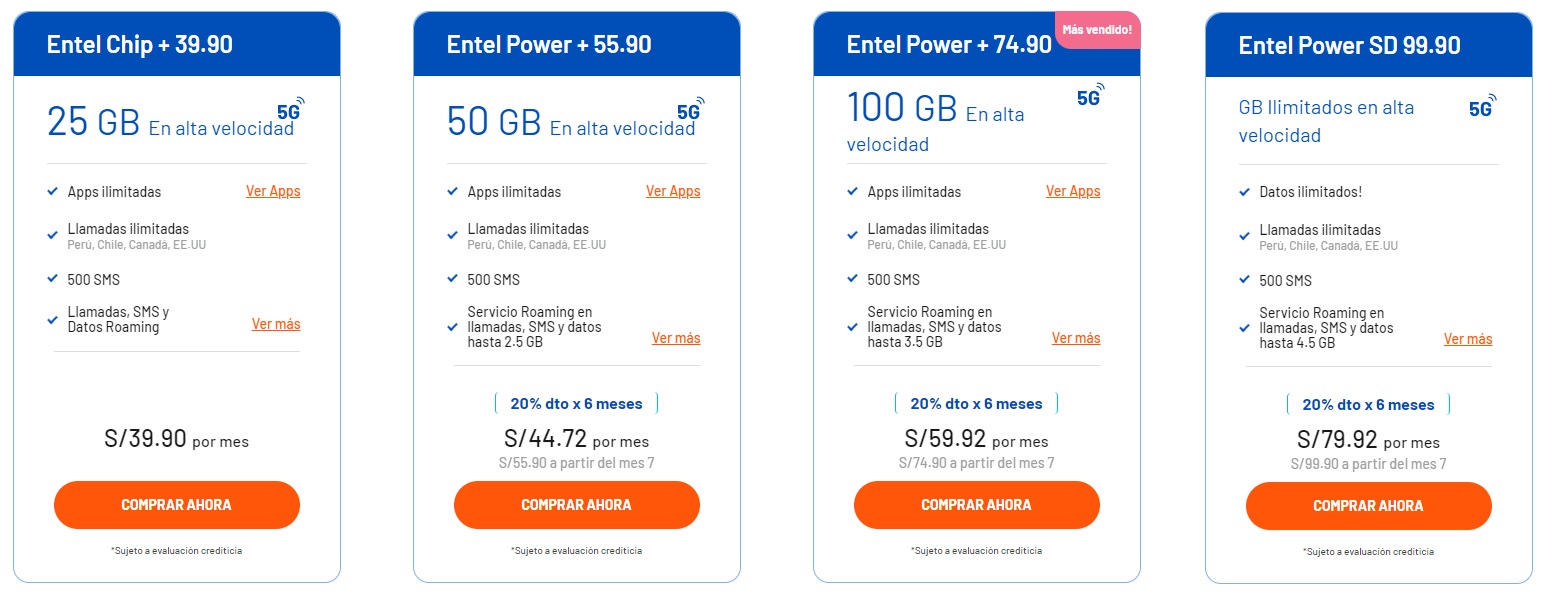Image resolution: width=1551 pixels, height=604 pixels.
Task: Click the checkmark beside Apps ilimitadas on the 25 GB plan
Action: tap(54, 191)
